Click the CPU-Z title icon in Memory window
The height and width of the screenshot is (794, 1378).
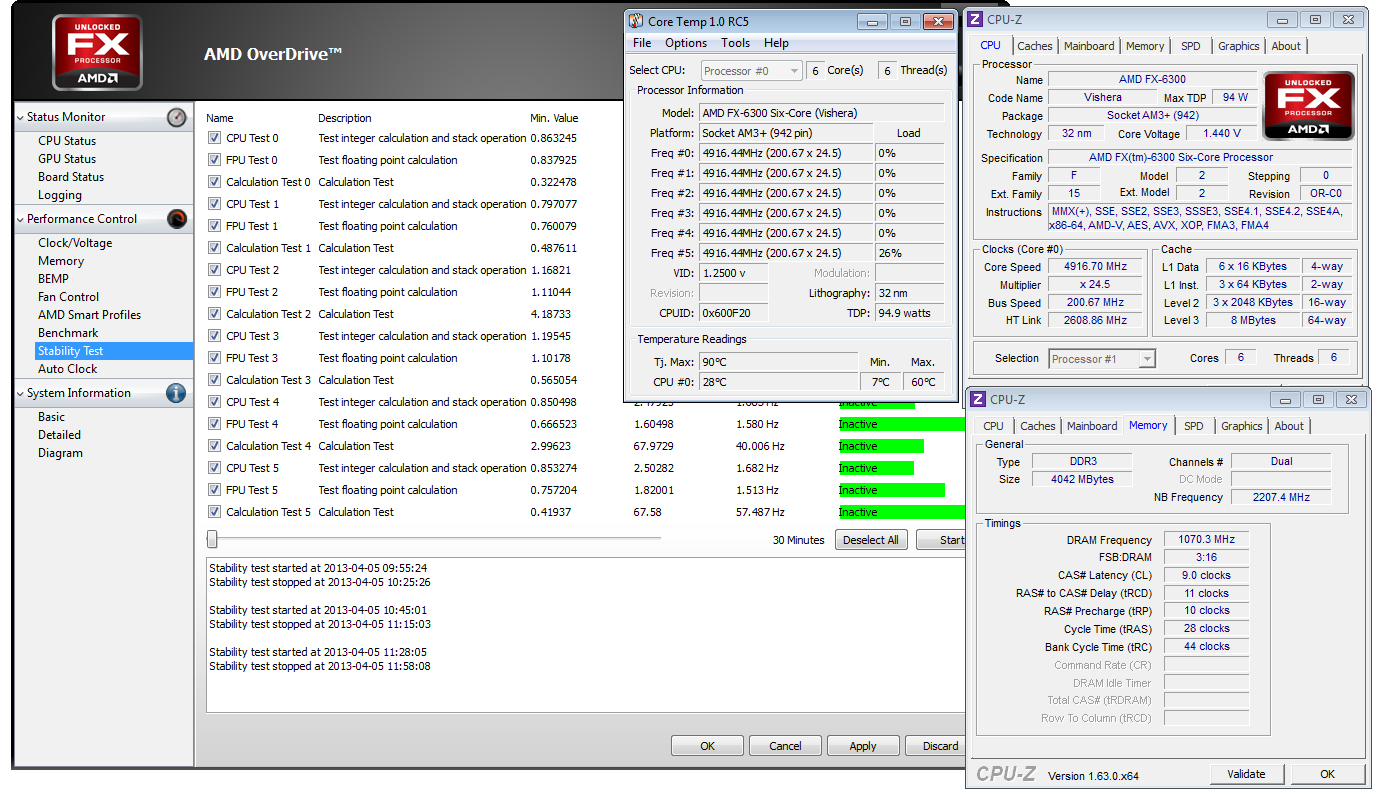979,399
